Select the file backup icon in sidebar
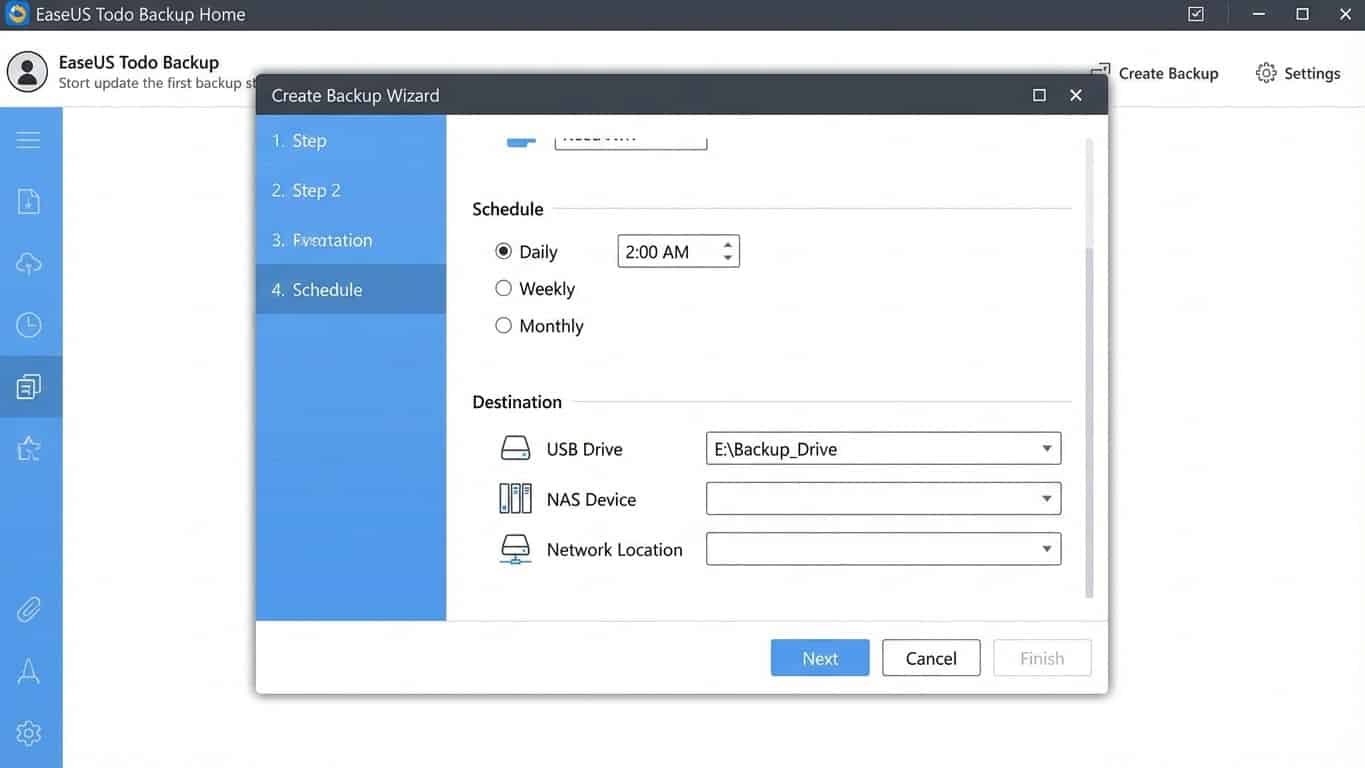 tap(30, 200)
